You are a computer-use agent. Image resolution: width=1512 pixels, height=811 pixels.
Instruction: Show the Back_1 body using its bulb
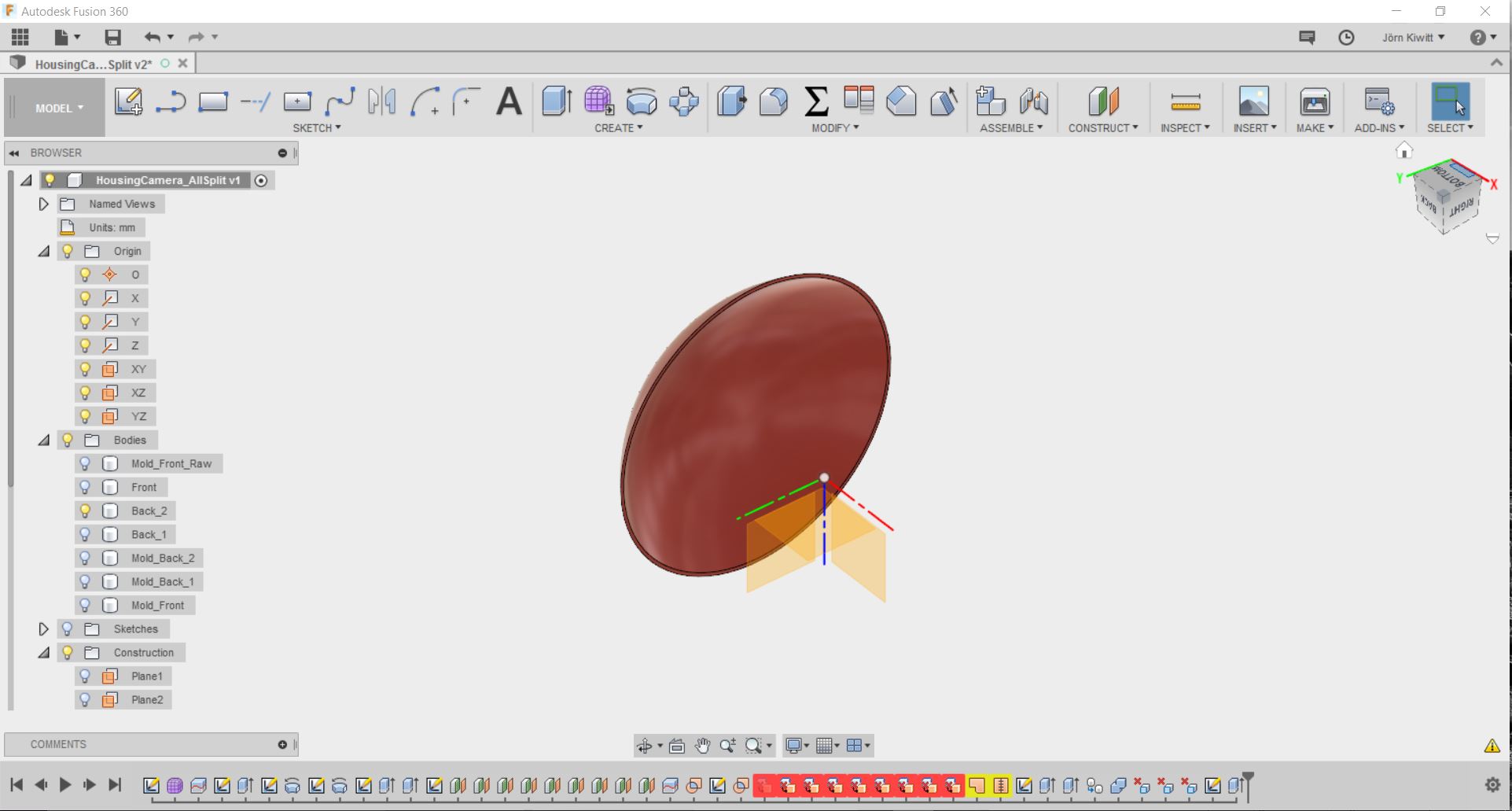pos(86,534)
